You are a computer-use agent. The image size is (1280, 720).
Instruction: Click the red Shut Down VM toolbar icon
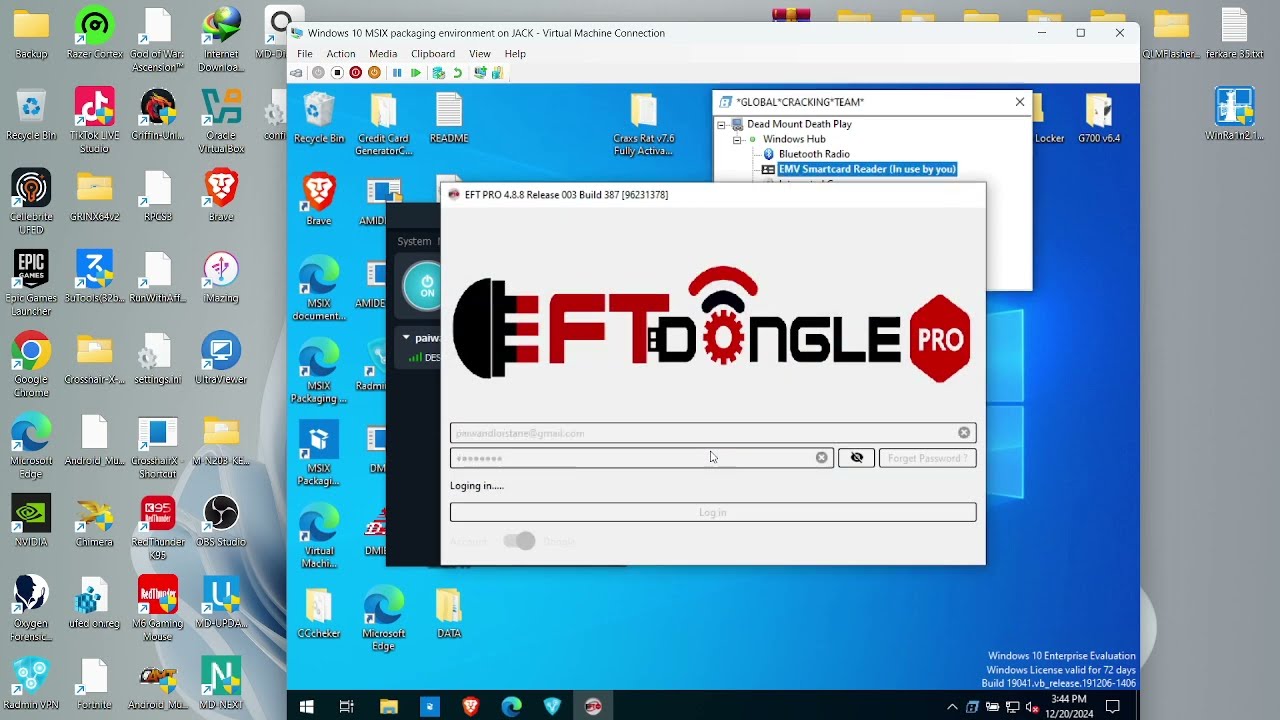pos(355,73)
